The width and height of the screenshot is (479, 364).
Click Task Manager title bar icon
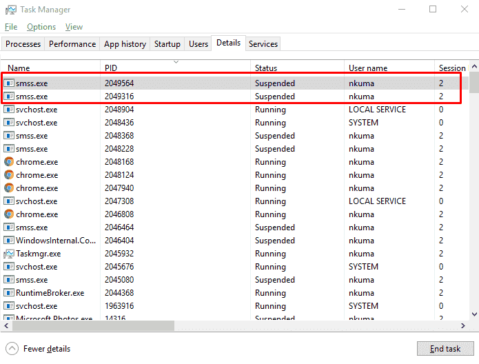pos(10,10)
